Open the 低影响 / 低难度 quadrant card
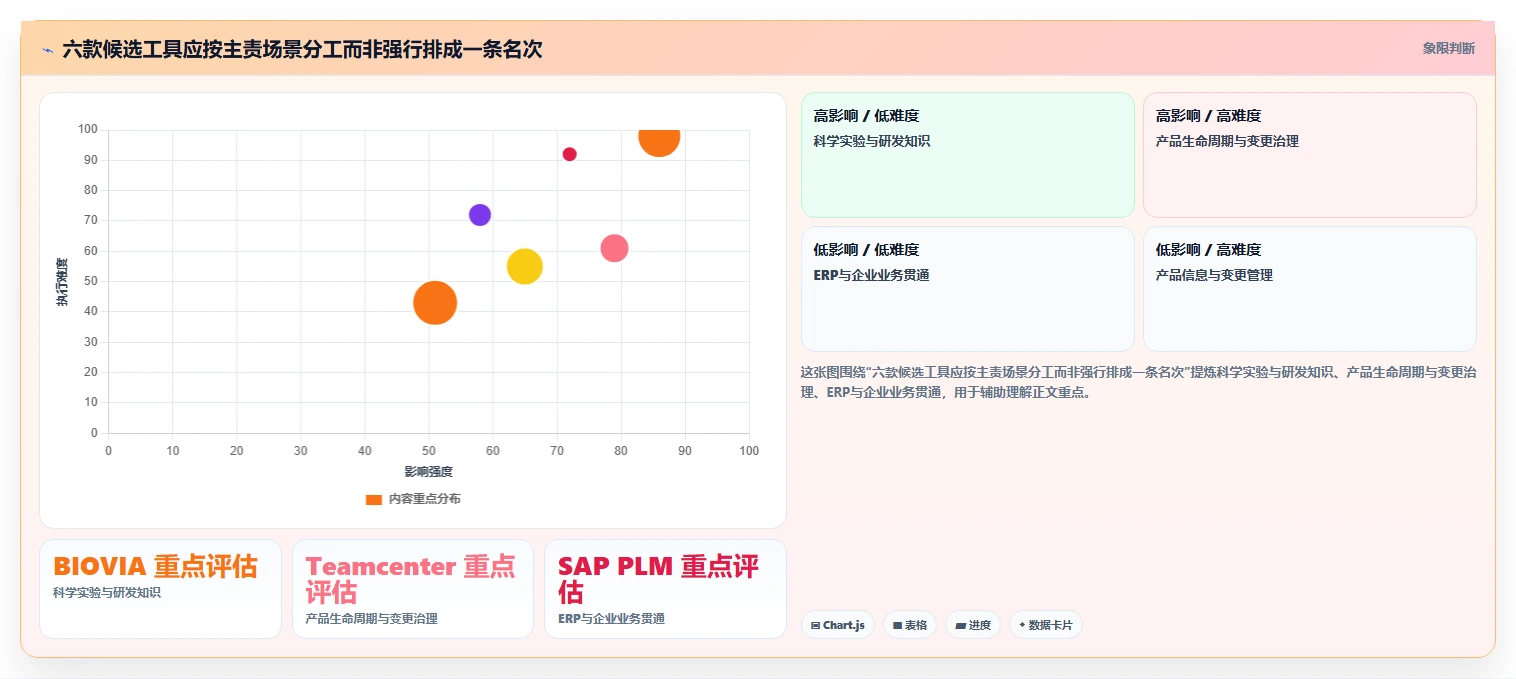The width and height of the screenshot is (1516, 679). (968, 289)
